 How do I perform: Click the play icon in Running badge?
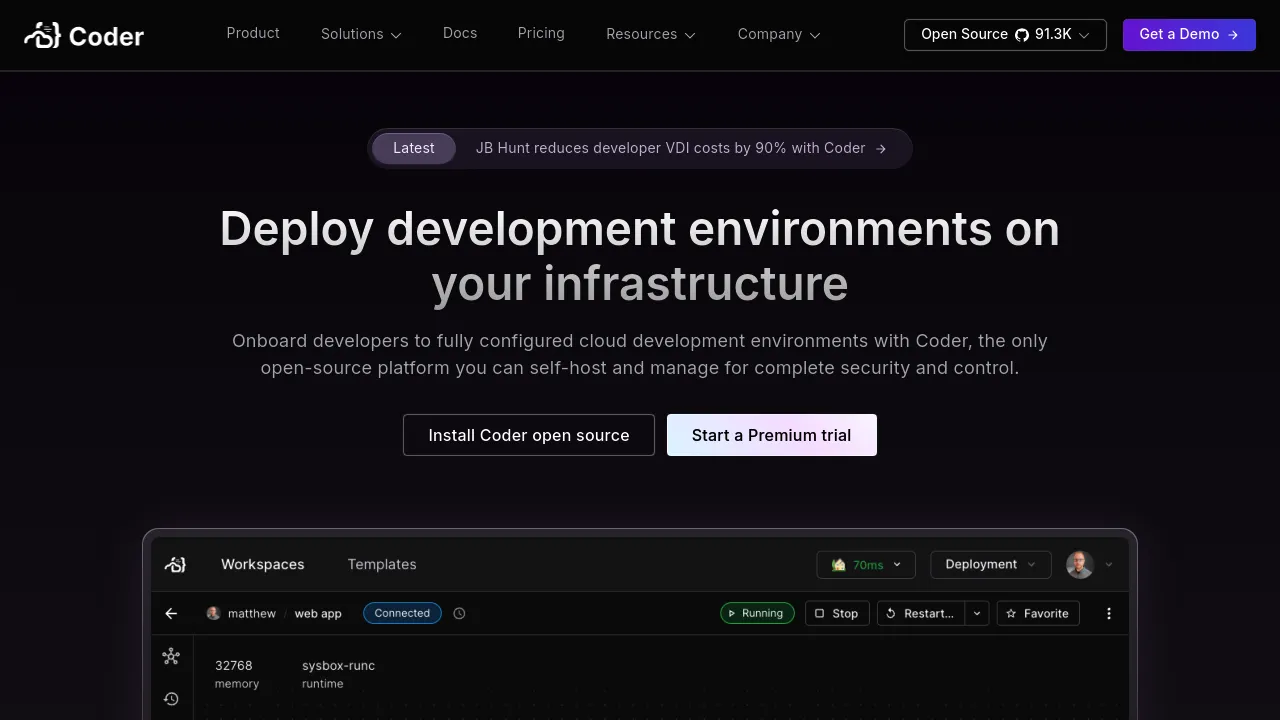(x=732, y=613)
